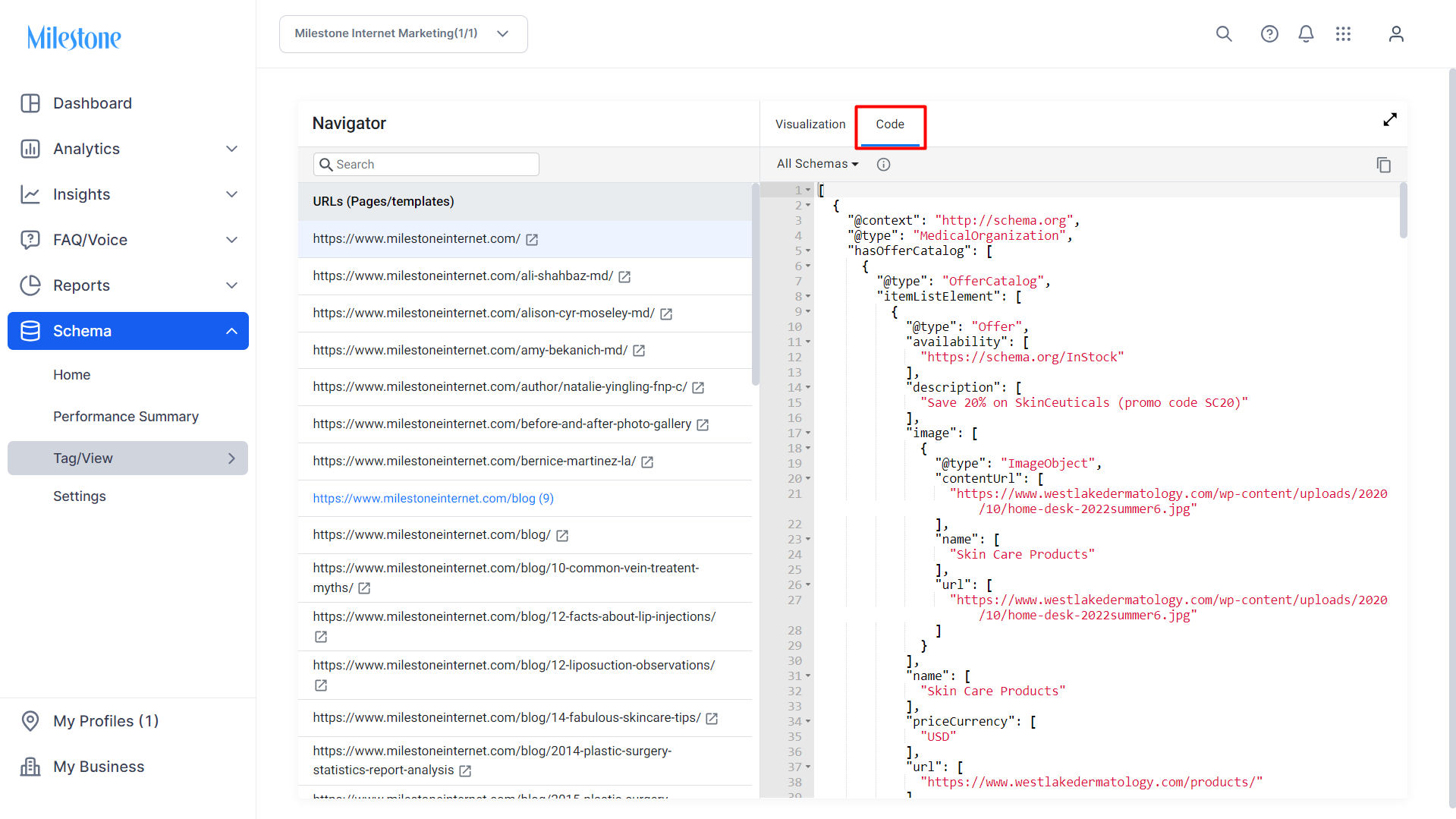Open the All Schemas dropdown
1456x819 pixels.
(817, 164)
